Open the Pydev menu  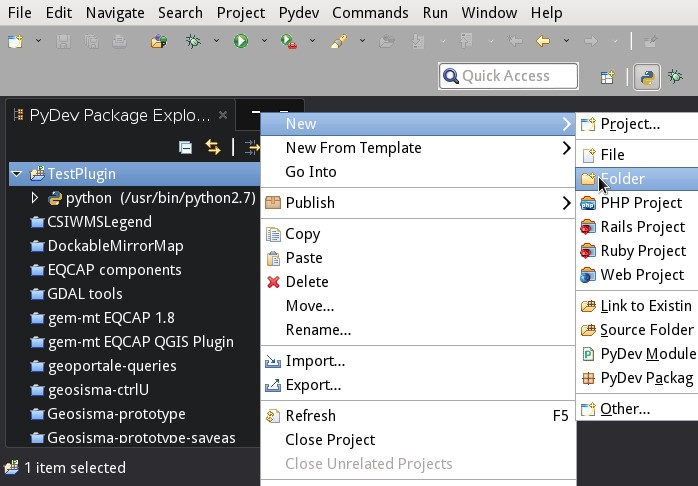pyautogui.click(x=299, y=13)
